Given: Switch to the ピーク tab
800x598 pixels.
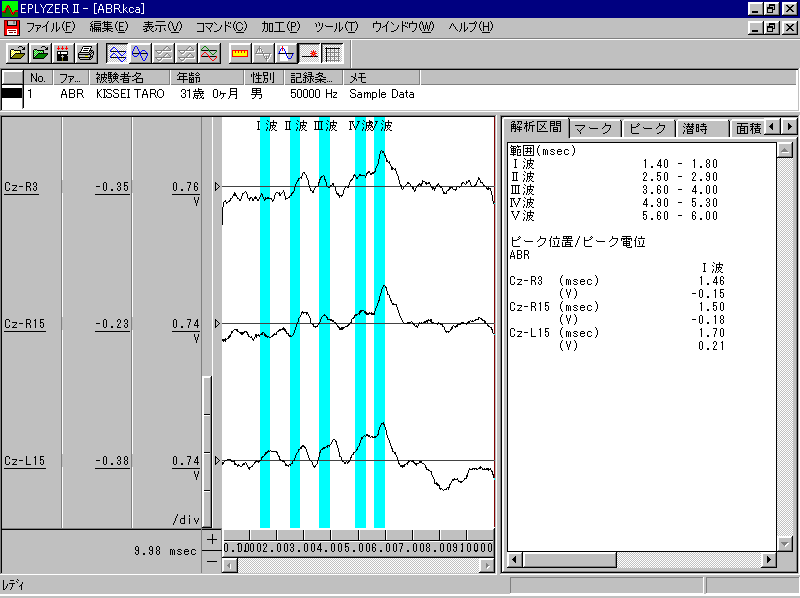Looking at the screenshot, I should point(648,128).
